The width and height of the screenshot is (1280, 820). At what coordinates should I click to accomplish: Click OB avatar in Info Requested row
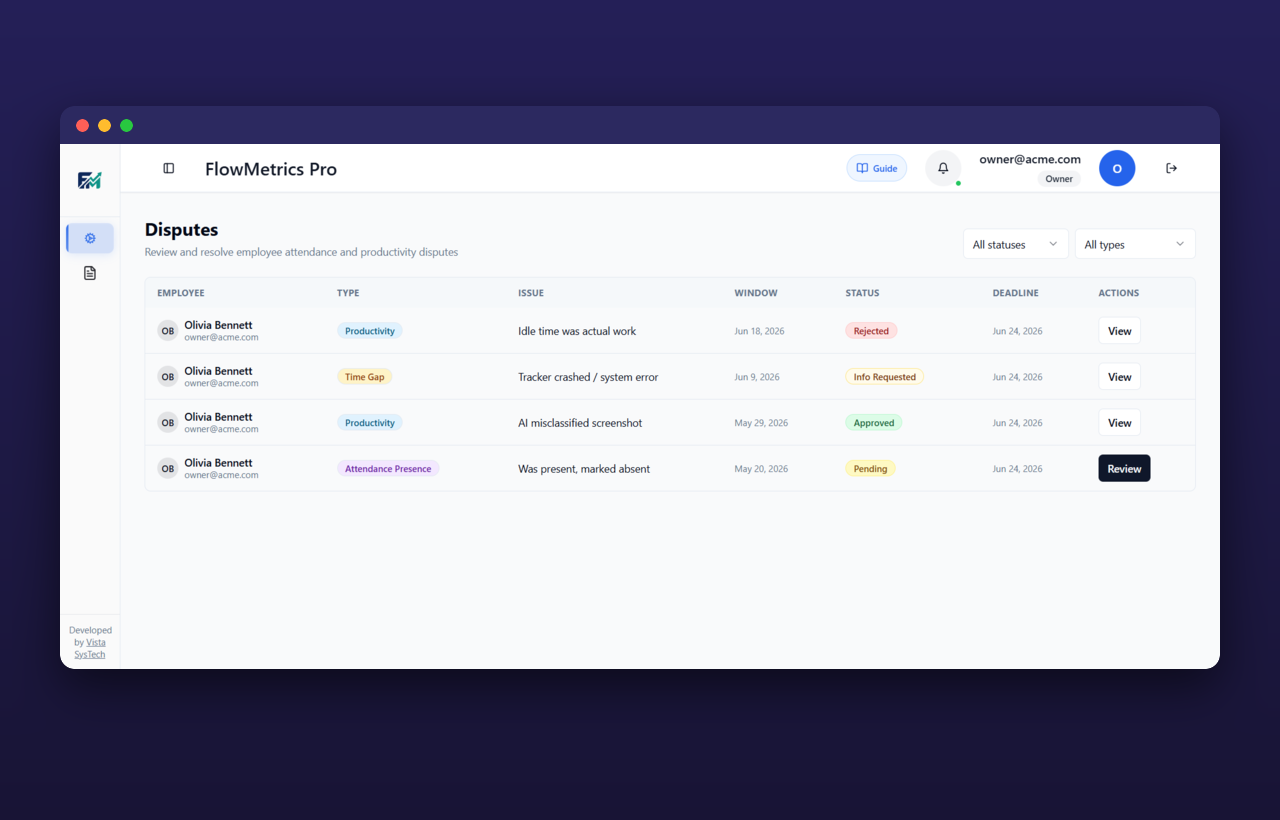pos(168,377)
